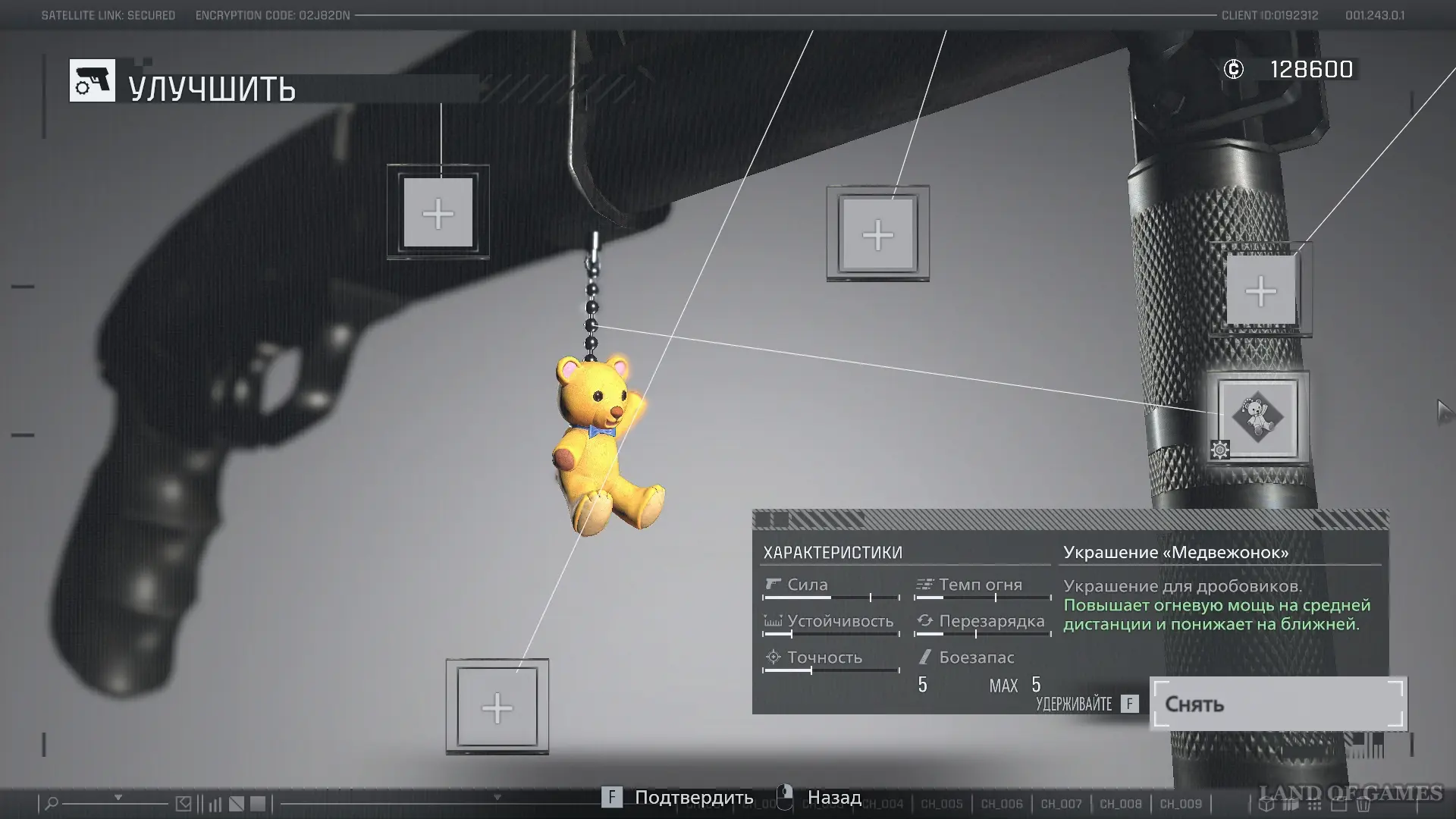Click the right-side scroll arrow

click(1444, 412)
